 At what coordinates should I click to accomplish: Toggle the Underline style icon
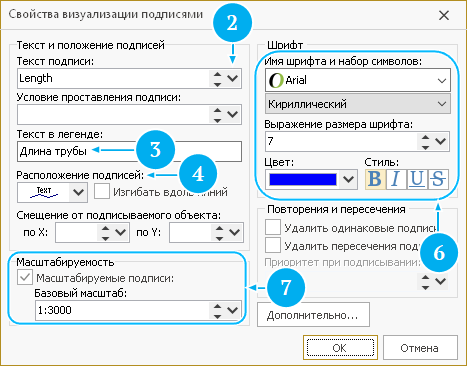pyautogui.click(x=417, y=179)
